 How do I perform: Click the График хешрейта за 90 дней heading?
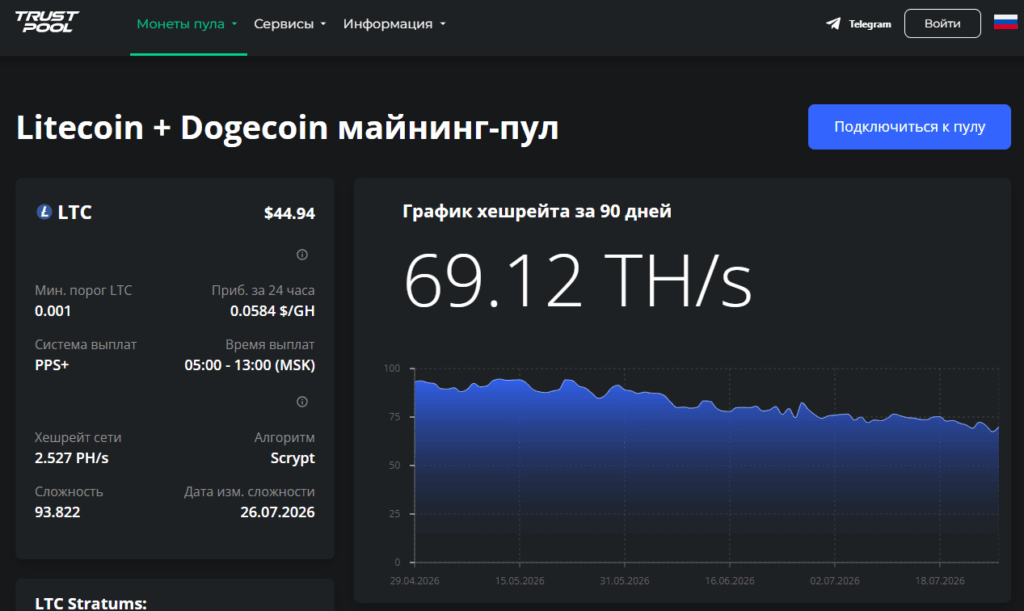(x=537, y=212)
